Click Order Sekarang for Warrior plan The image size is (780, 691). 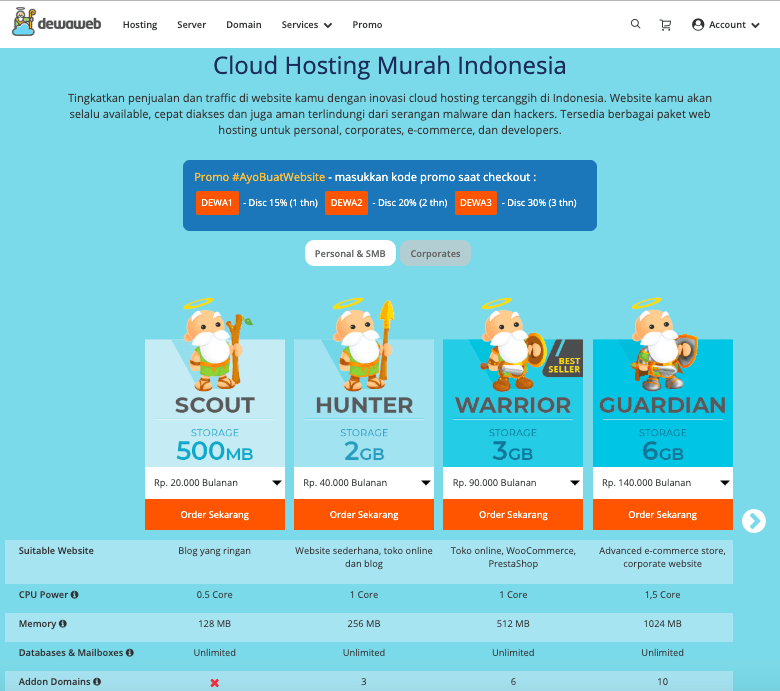pos(513,514)
